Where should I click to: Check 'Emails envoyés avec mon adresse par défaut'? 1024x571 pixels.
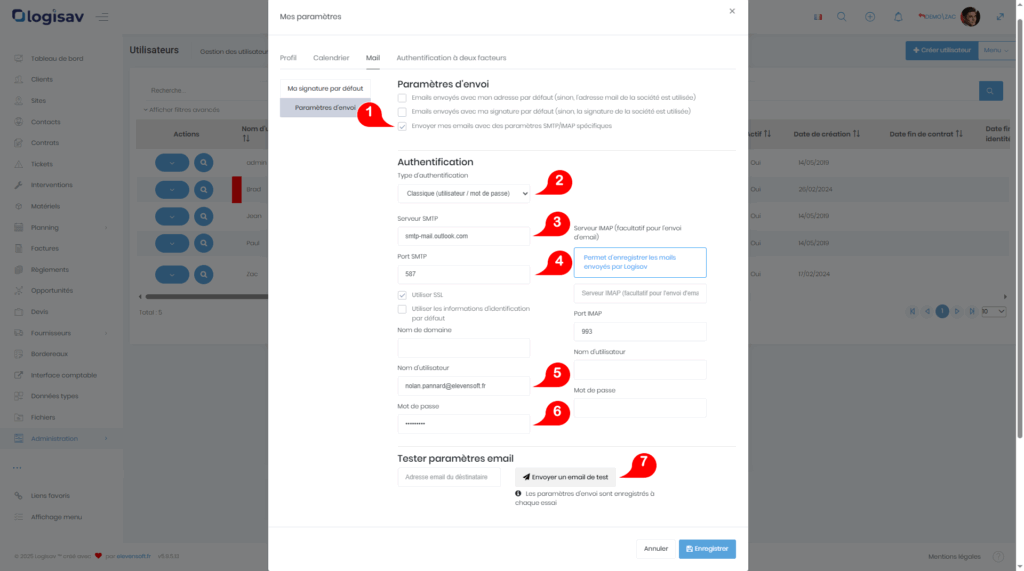[x=402, y=98]
